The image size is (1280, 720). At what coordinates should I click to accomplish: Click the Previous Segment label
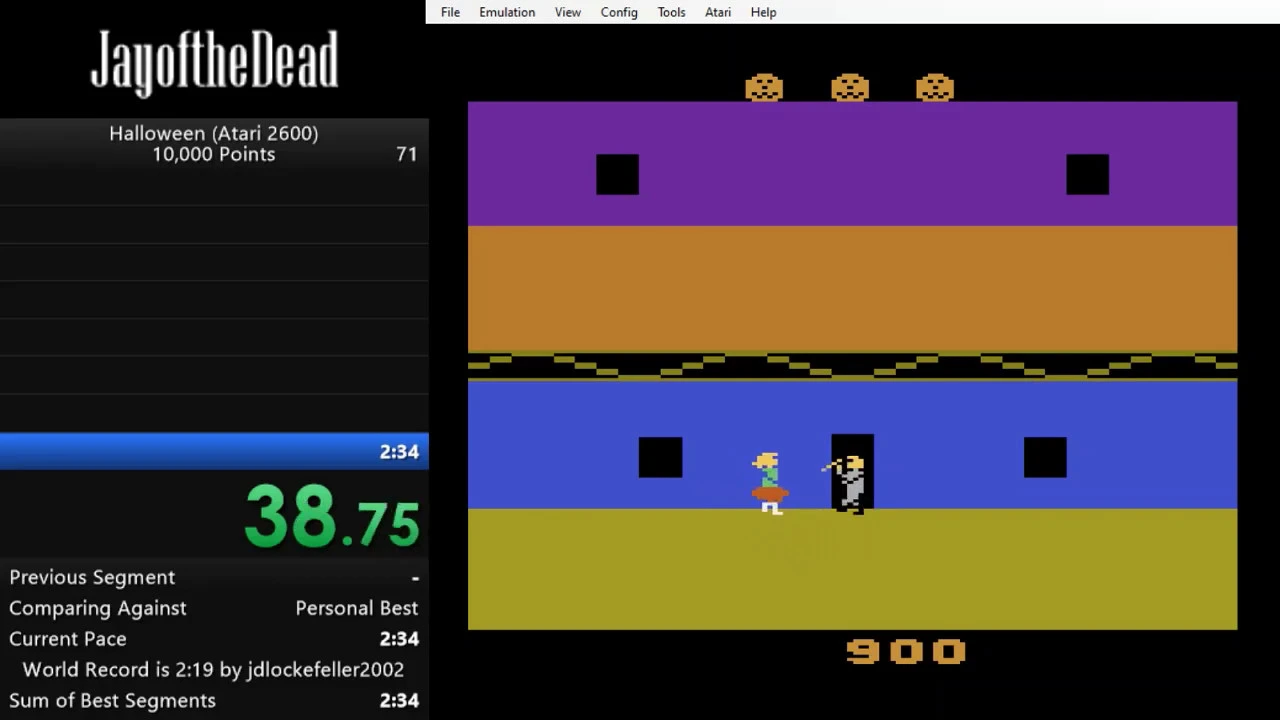point(92,577)
